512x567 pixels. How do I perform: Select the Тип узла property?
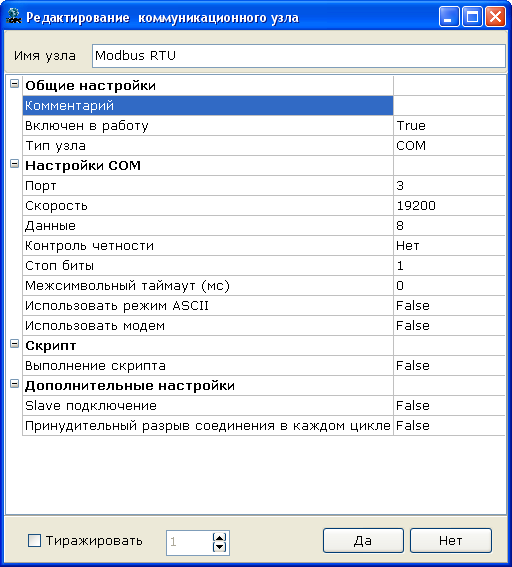tap(208, 146)
